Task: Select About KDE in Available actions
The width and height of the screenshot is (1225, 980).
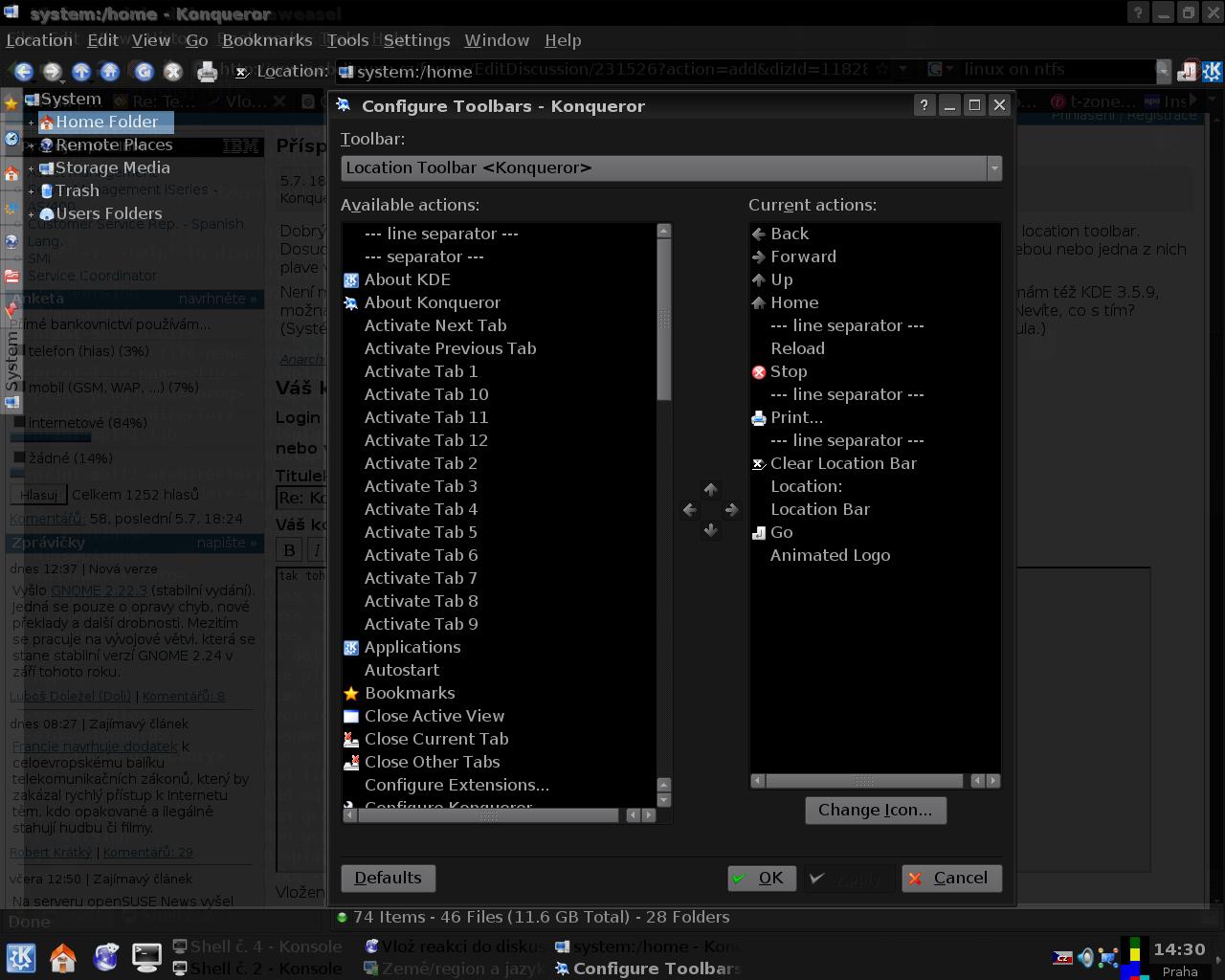Action: click(407, 279)
